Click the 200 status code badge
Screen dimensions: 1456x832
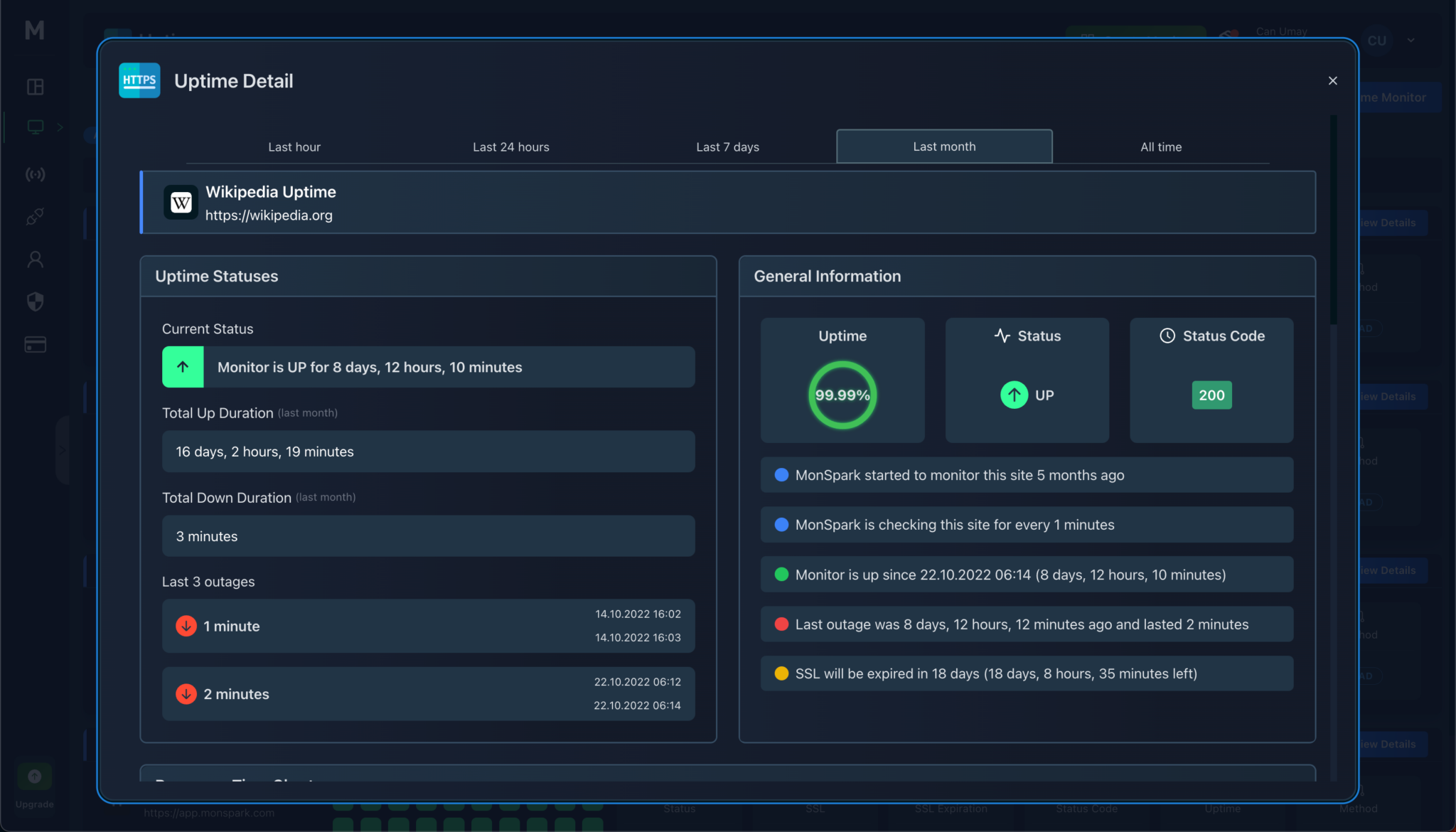(x=1211, y=395)
